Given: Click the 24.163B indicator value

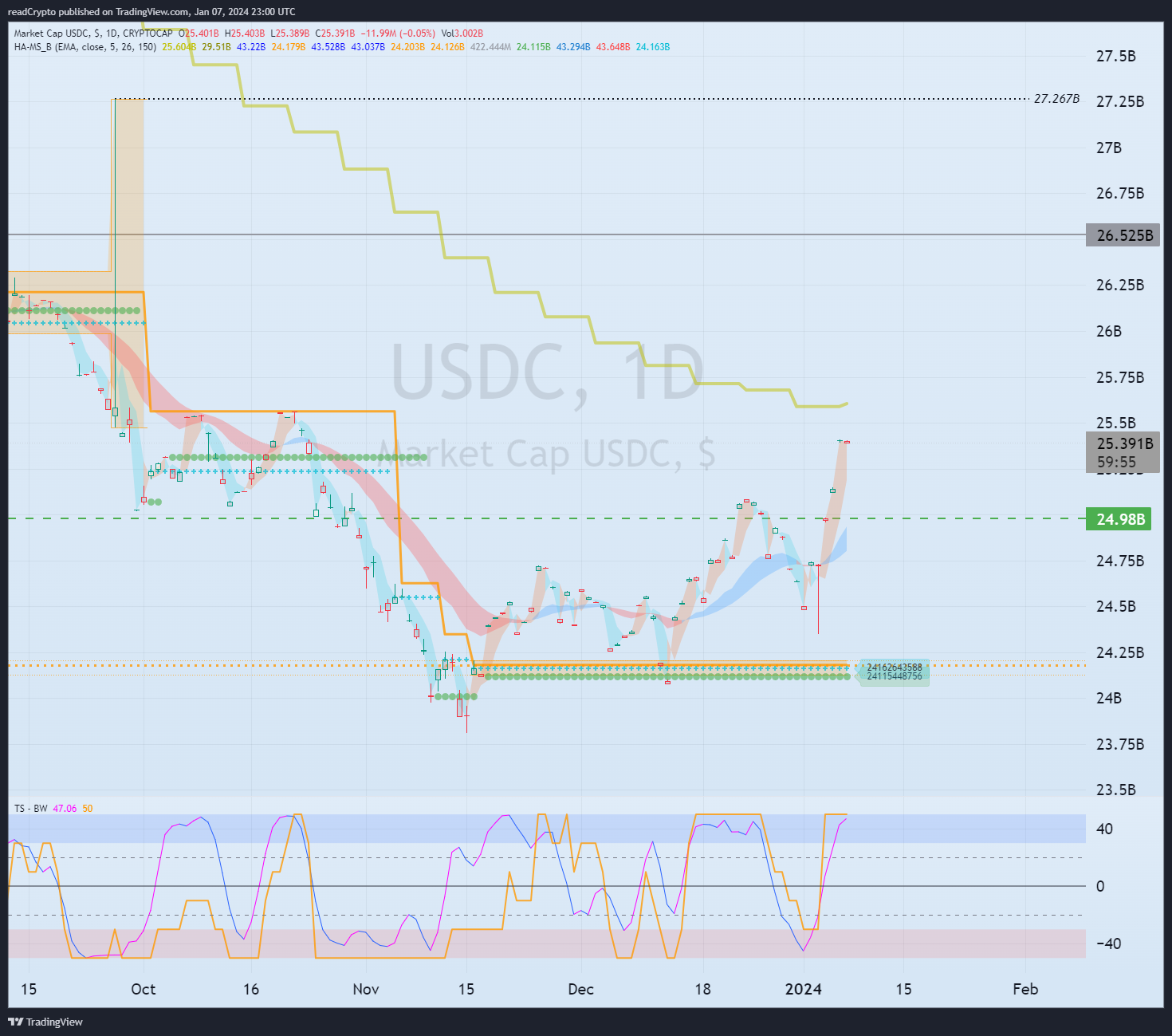Looking at the screenshot, I should click(x=653, y=47).
